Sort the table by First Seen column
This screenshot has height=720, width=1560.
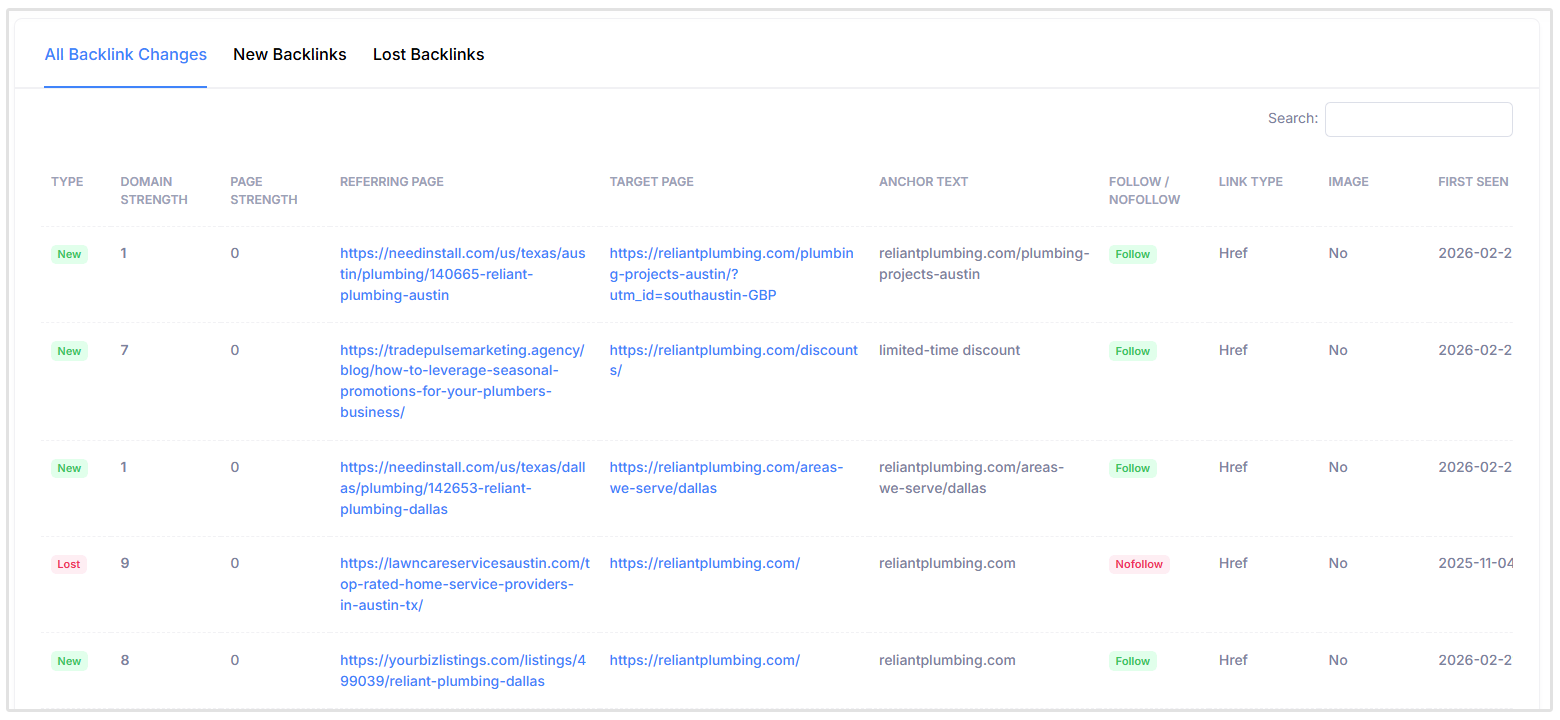1472,181
